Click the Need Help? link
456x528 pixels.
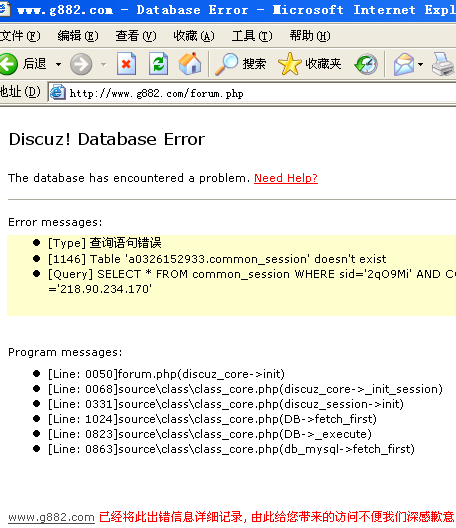[286, 178]
